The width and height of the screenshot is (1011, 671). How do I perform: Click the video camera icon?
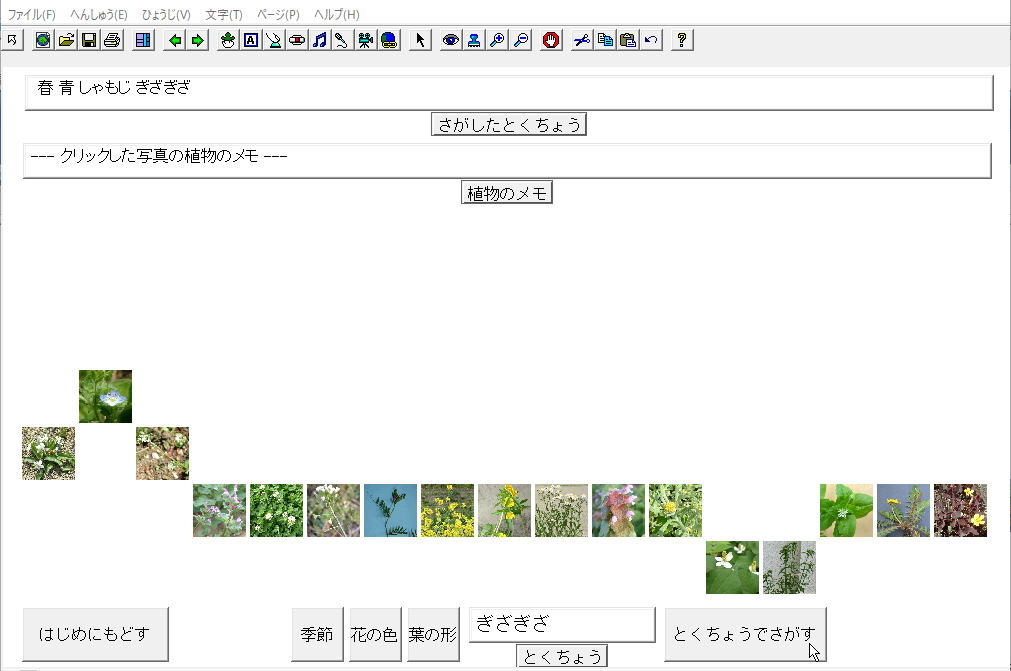click(366, 40)
